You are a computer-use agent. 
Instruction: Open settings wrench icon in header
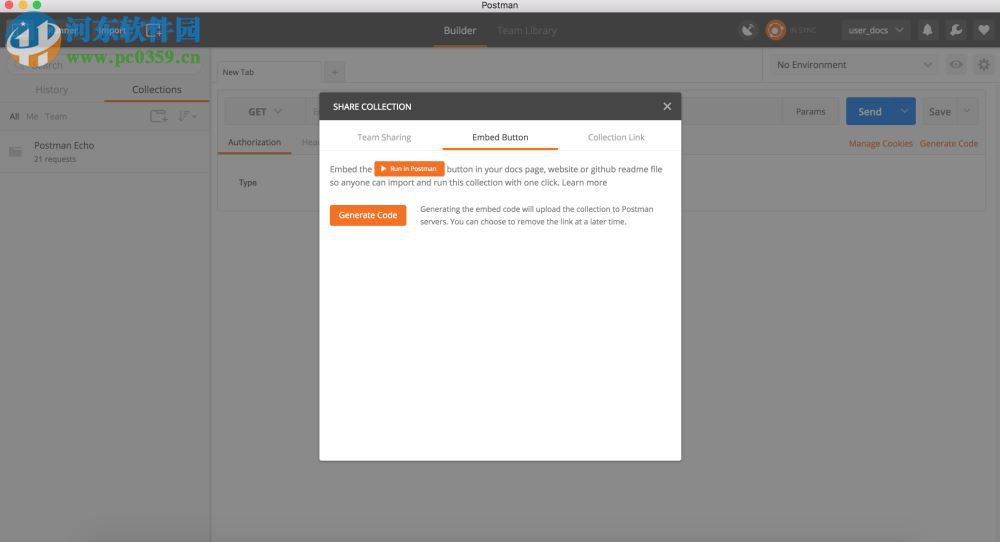(956, 30)
